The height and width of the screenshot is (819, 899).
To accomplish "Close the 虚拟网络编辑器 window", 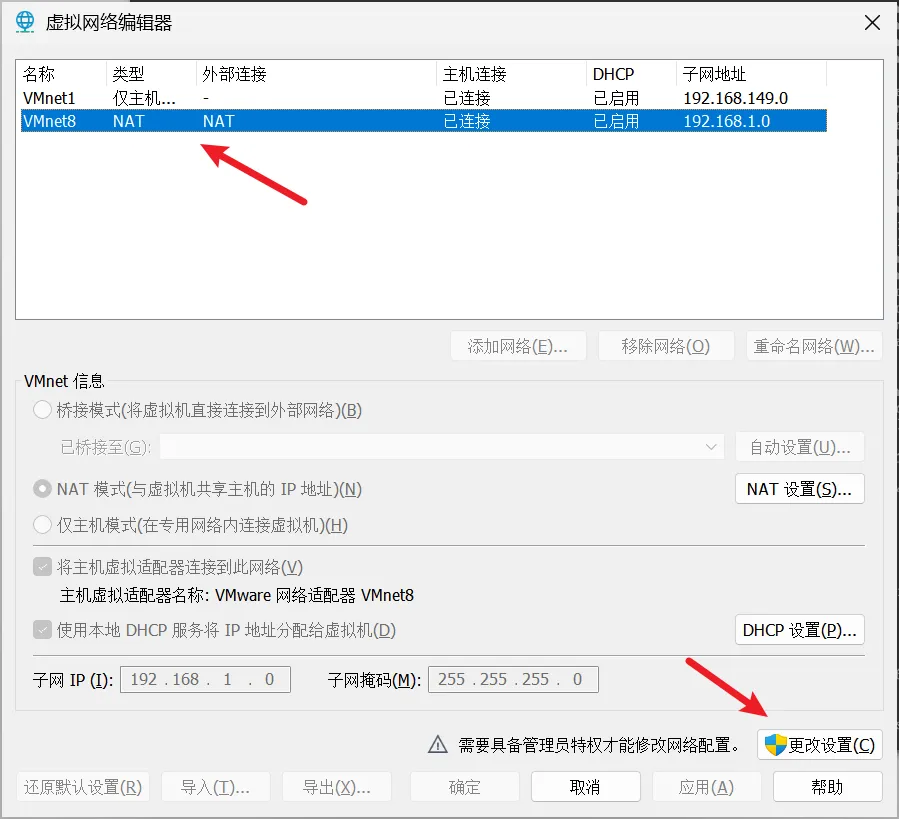I will pyautogui.click(x=872, y=23).
